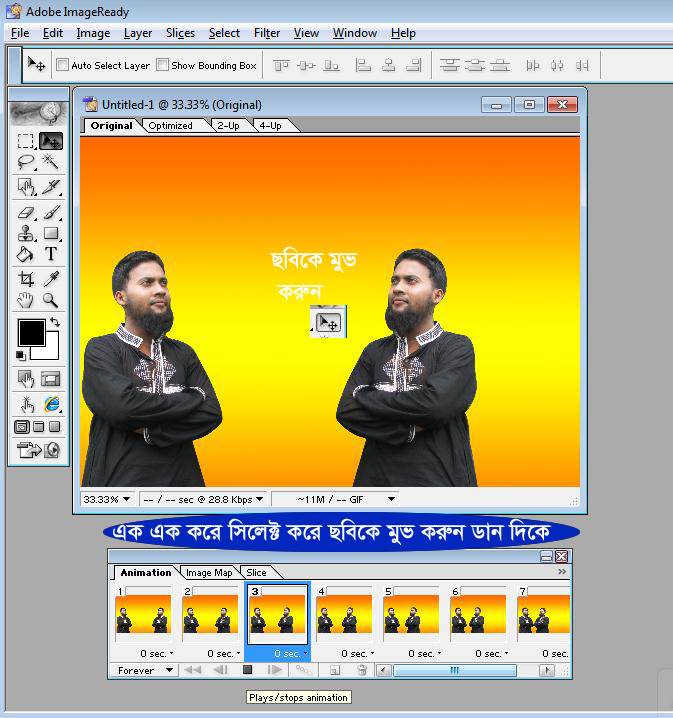Switch to full screen with menu mode
The width and height of the screenshot is (673, 718).
(39, 427)
